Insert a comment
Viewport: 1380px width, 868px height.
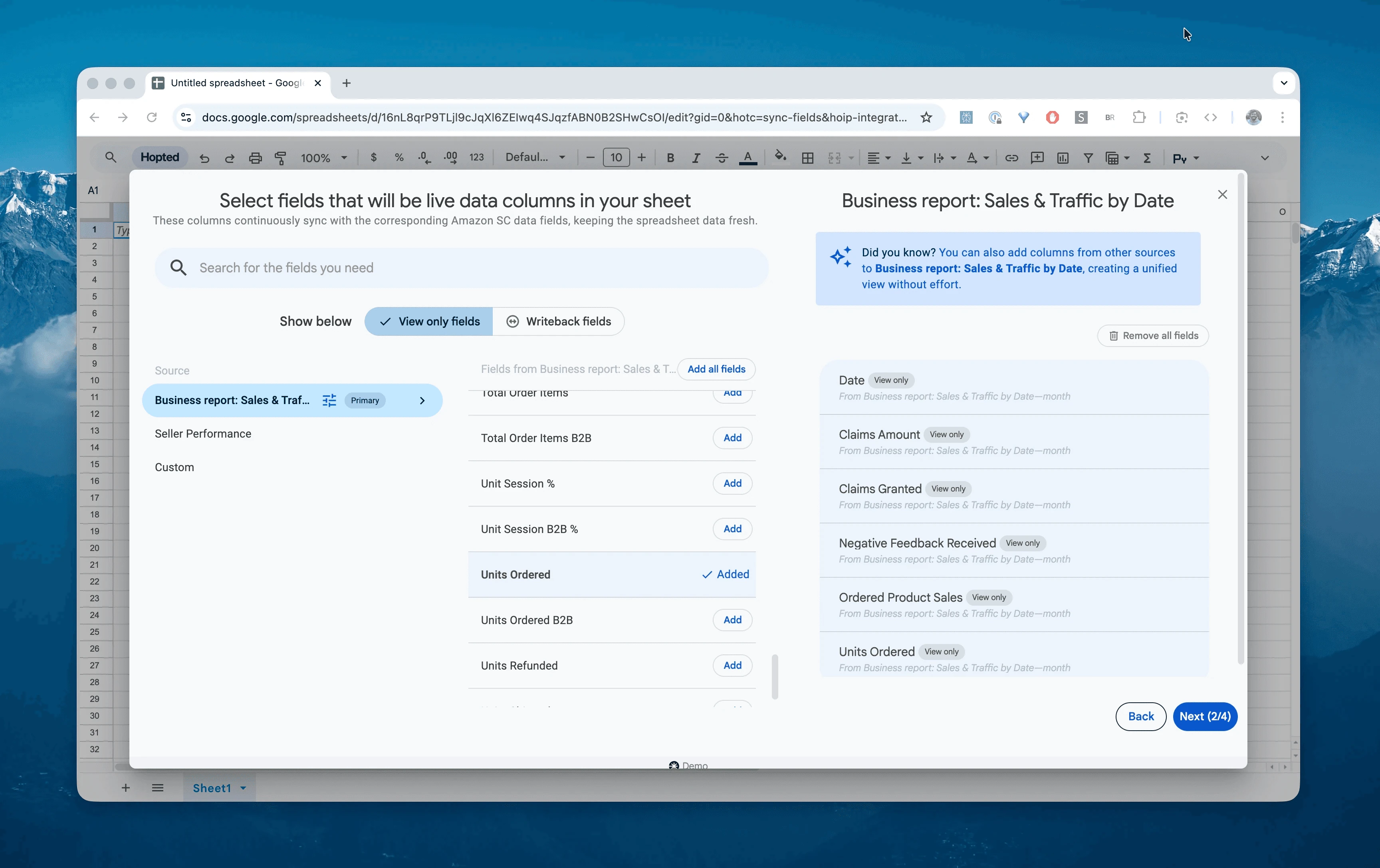point(1037,158)
